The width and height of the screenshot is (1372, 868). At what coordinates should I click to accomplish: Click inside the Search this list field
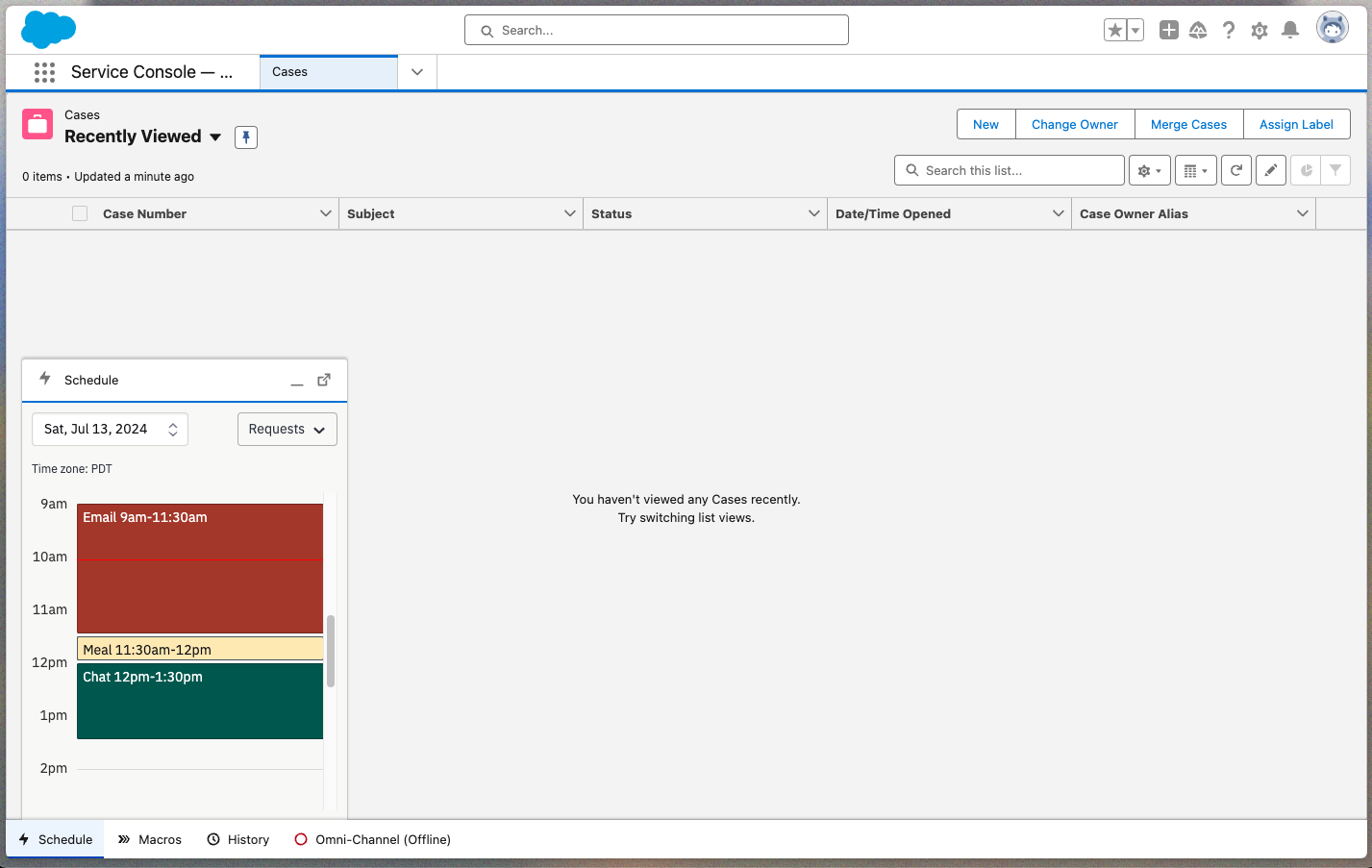point(1008,170)
